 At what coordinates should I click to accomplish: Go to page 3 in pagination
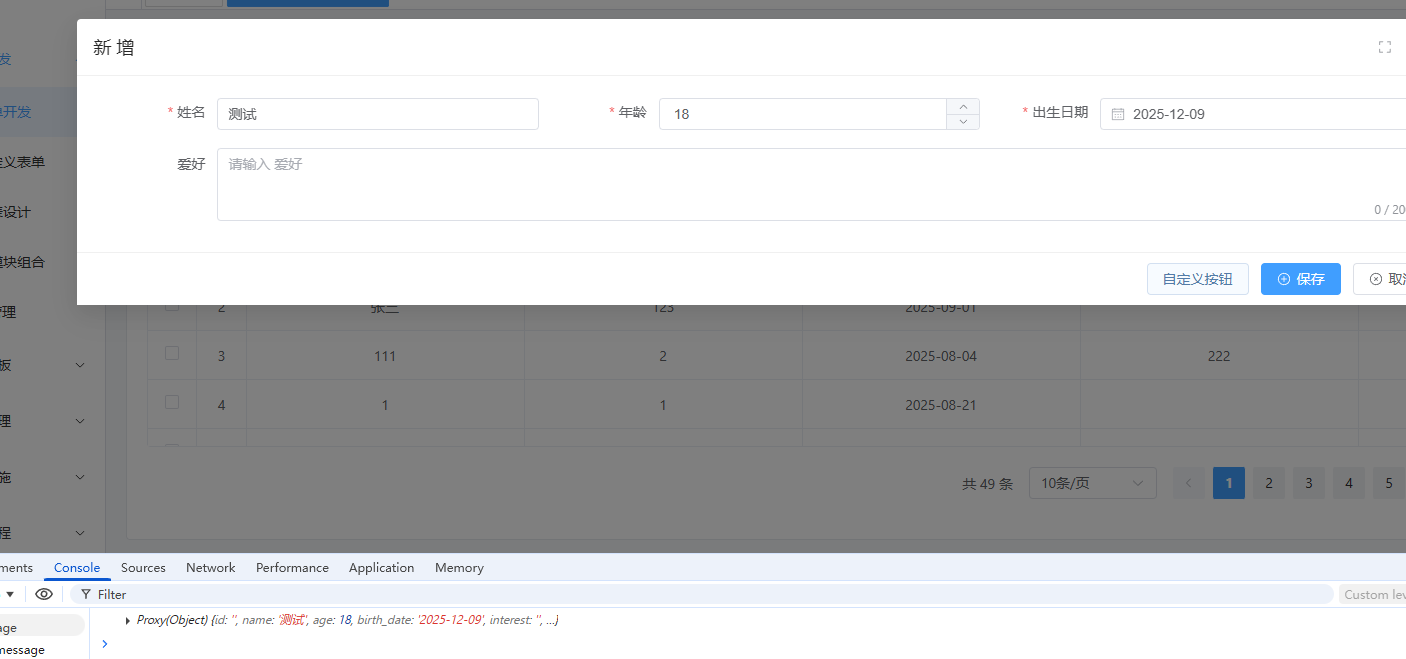[x=1308, y=483]
